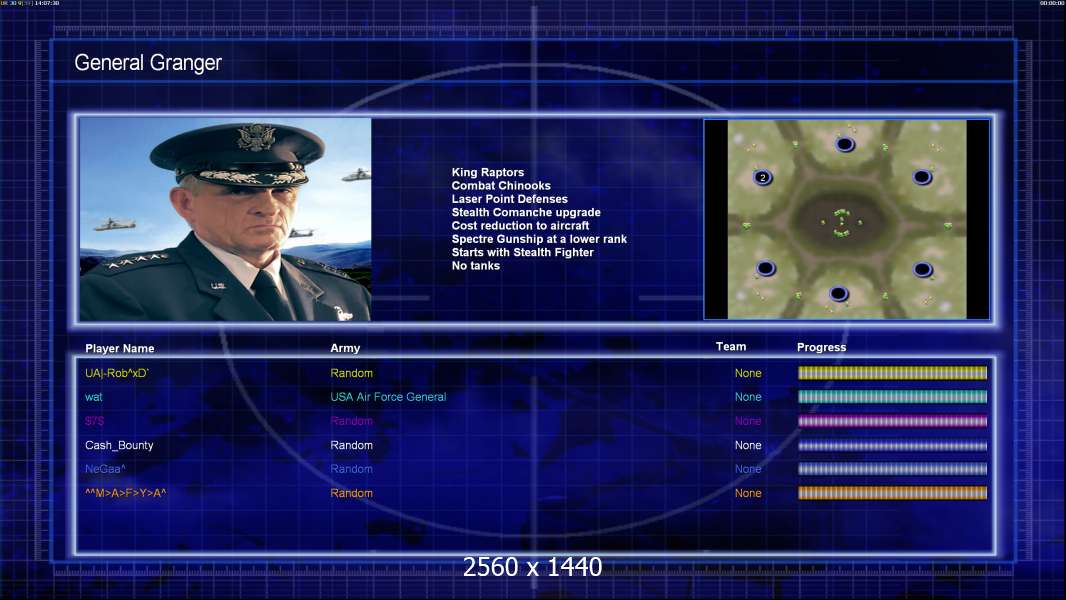
Task: Click the yellow "Random" army for UA|-Rob^xD`
Action: [351, 373]
